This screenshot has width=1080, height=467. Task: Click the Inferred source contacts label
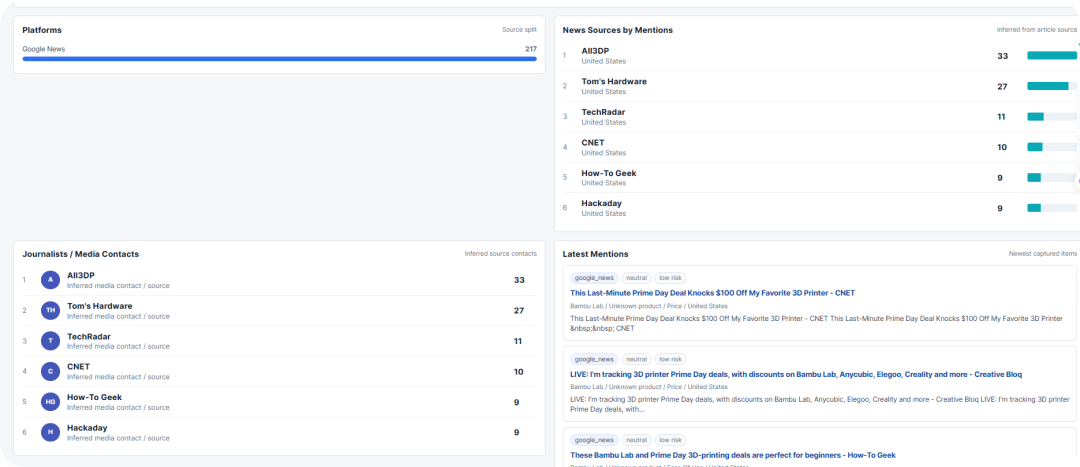(x=501, y=253)
